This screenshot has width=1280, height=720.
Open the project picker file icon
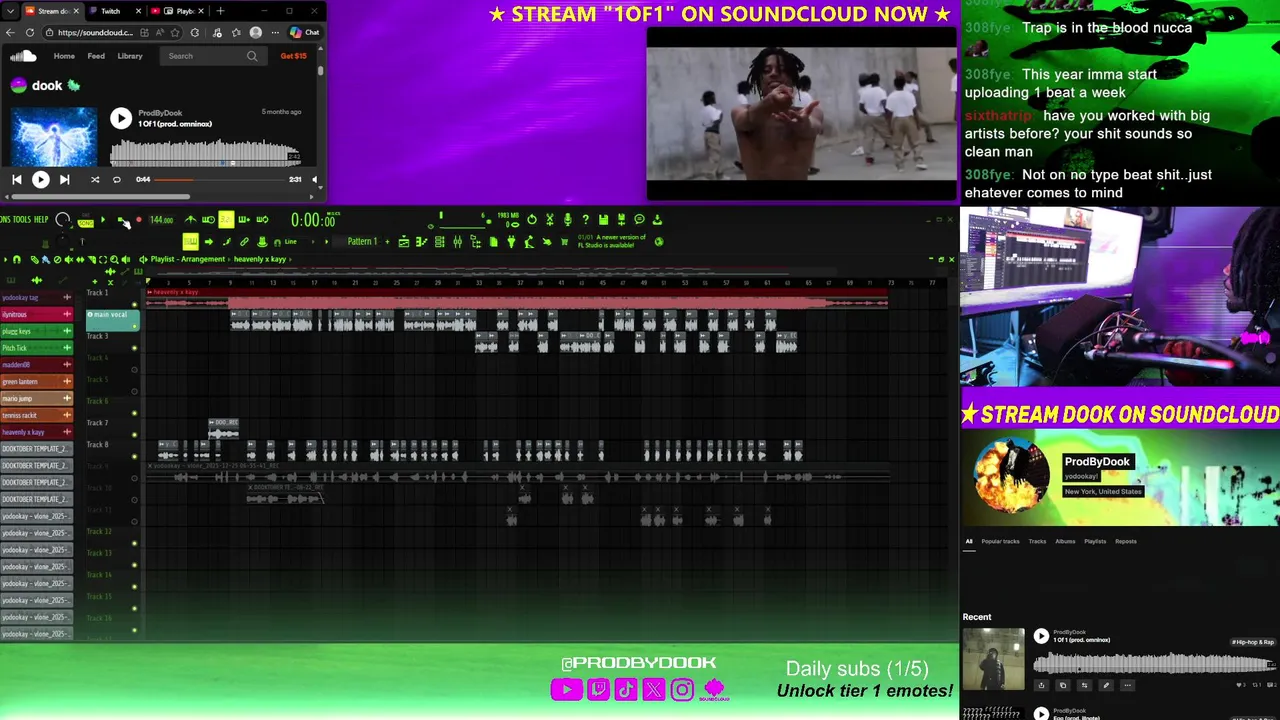494,241
